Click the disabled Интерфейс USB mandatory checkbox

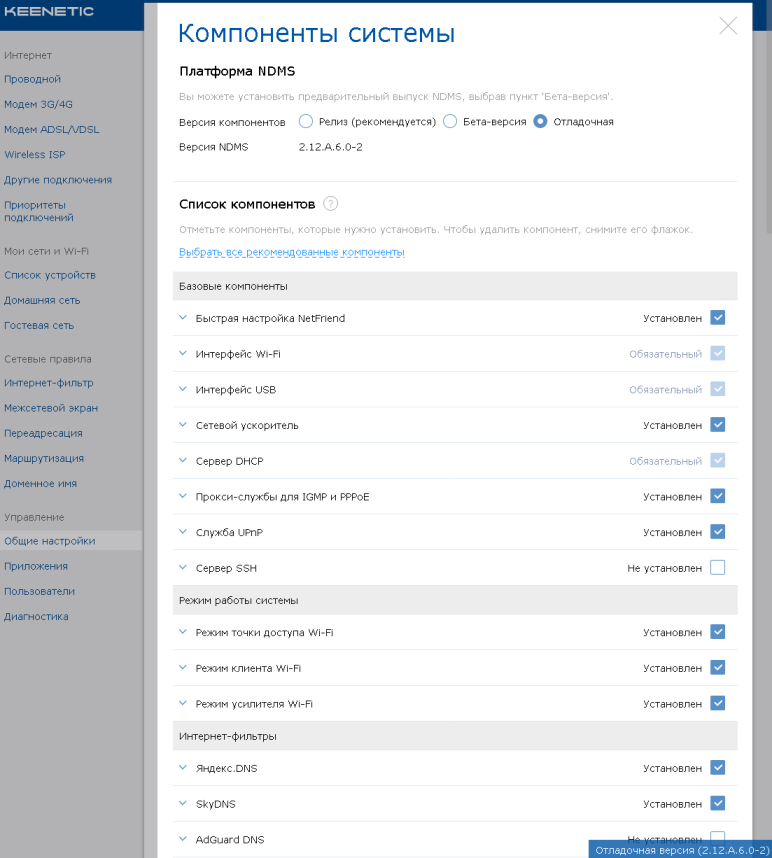click(717, 389)
